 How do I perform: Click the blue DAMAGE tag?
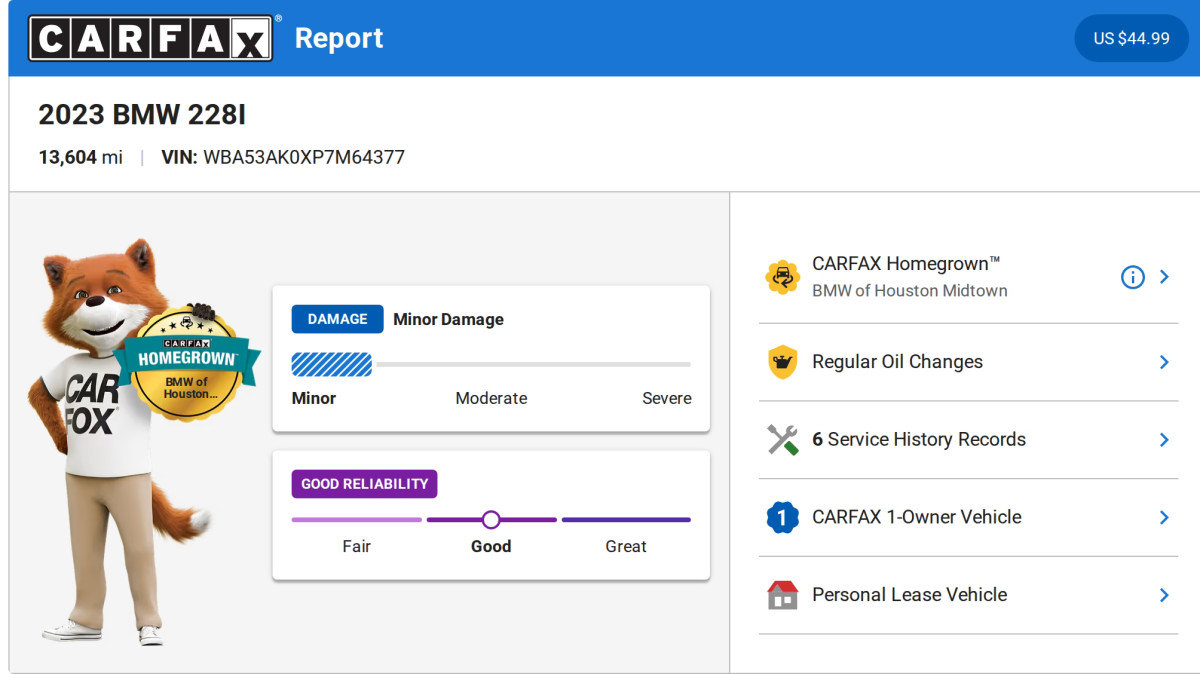tap(337, 319)
